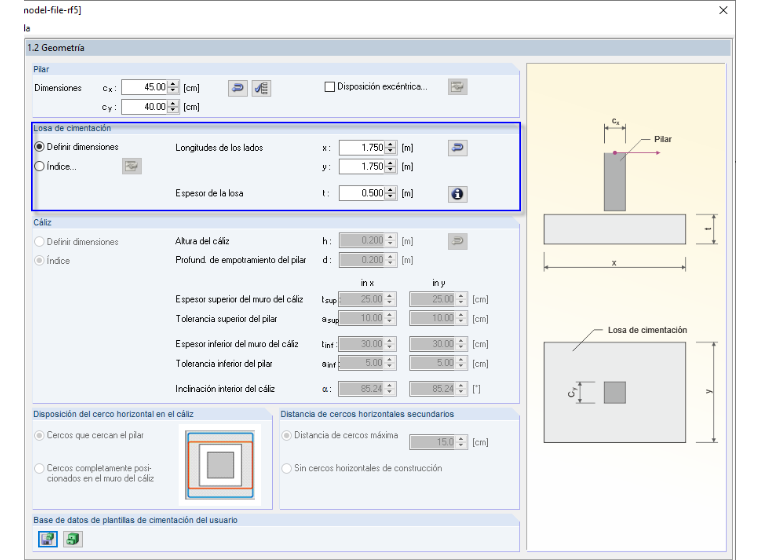The width and height of the screenshot is (760, 560).
Task: Click the Espesor de la losa label
Action: pyautogui.click(x=209, y=193)
